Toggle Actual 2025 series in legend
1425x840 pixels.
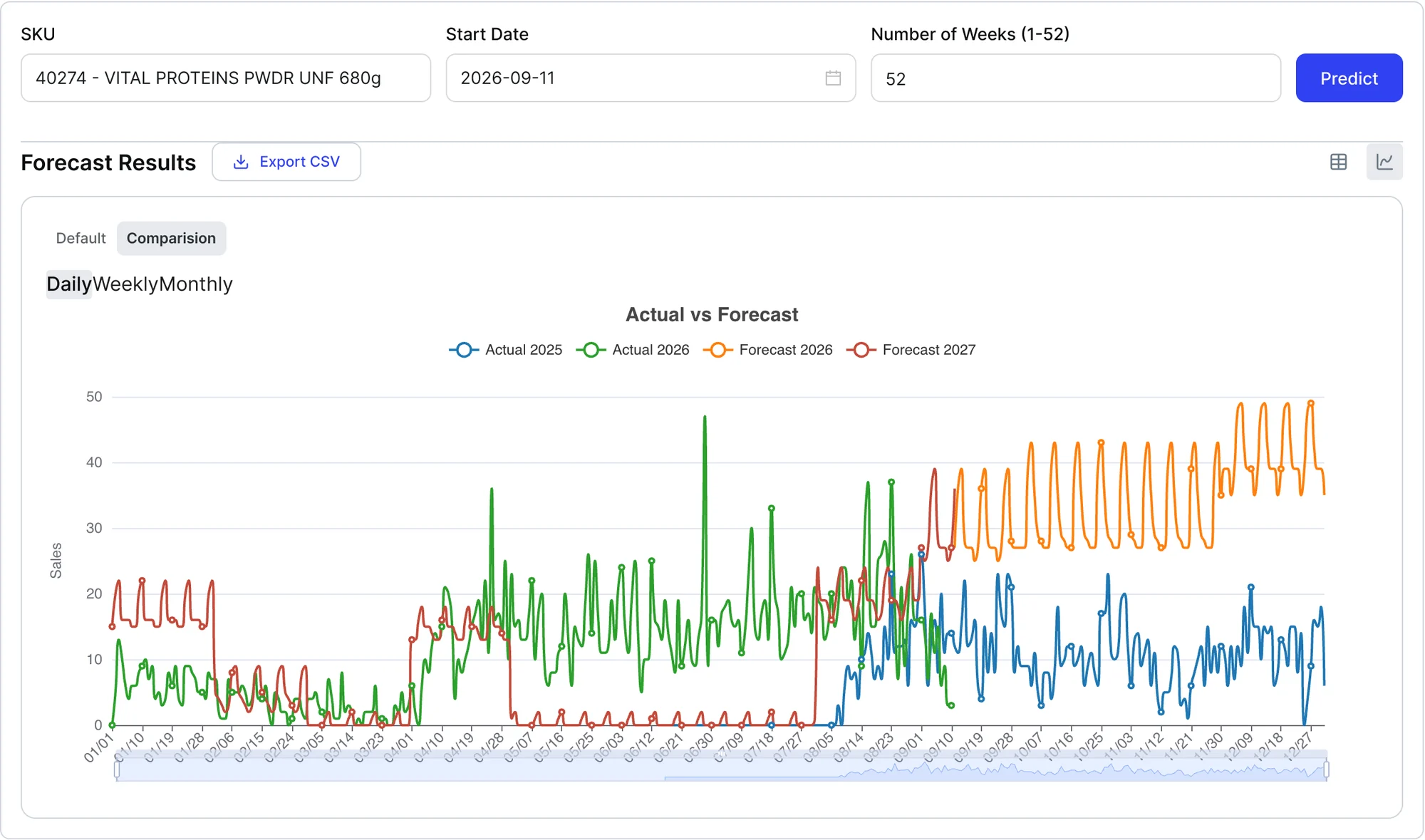tap(506, 350)
